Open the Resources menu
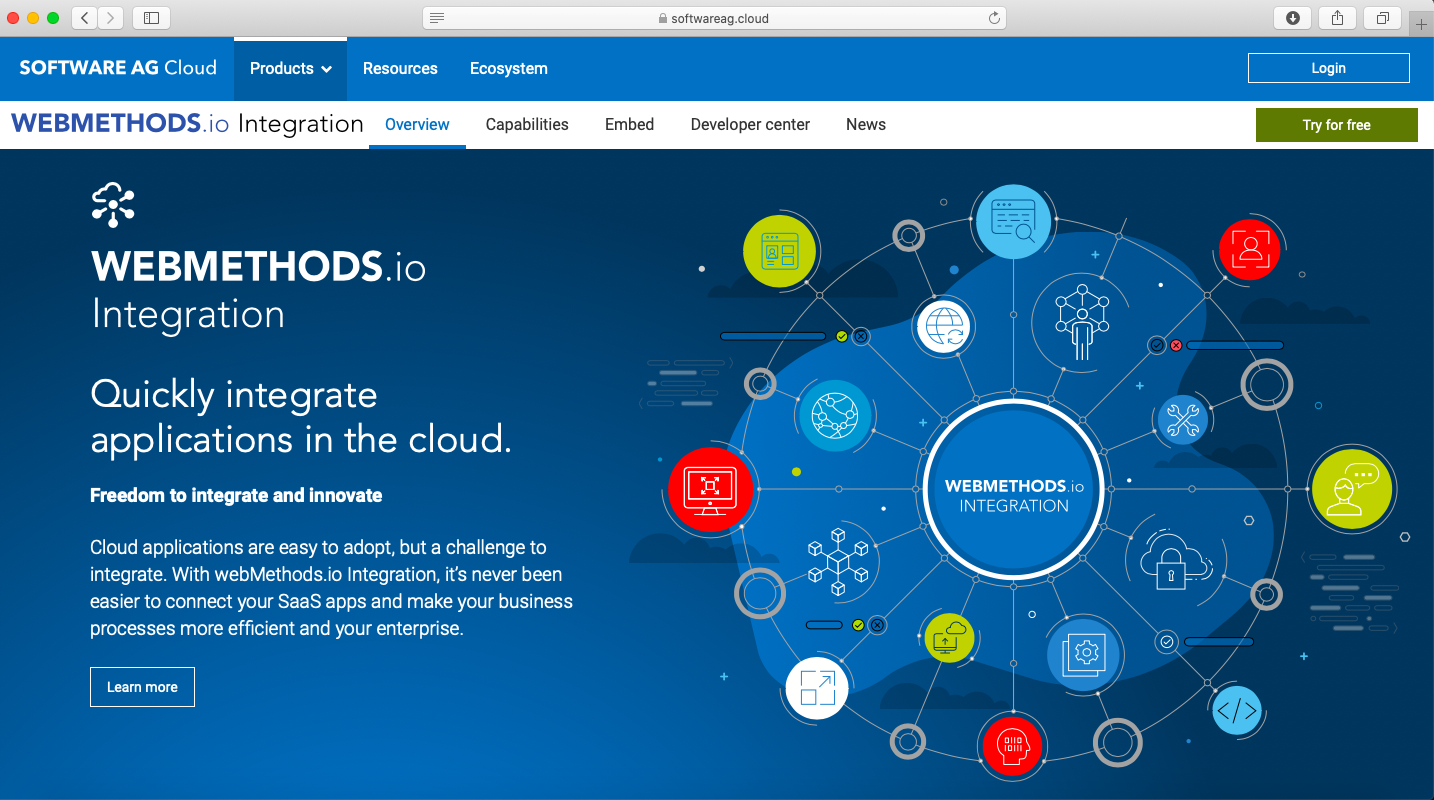Image resolution: width=1434 pixels, height=800 pixels. click(x=400, y=69)
